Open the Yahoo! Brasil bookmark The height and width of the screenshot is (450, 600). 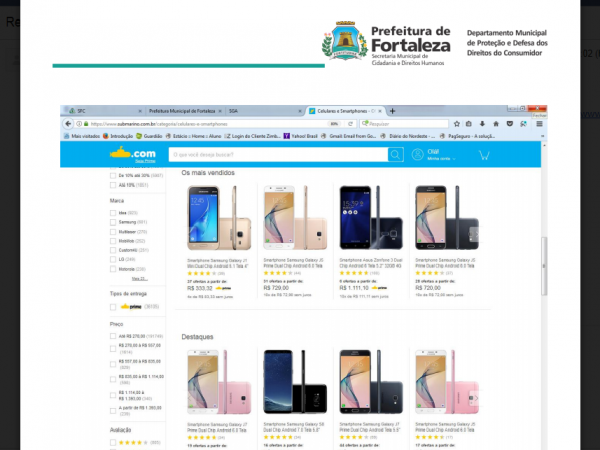coord(301,136)
